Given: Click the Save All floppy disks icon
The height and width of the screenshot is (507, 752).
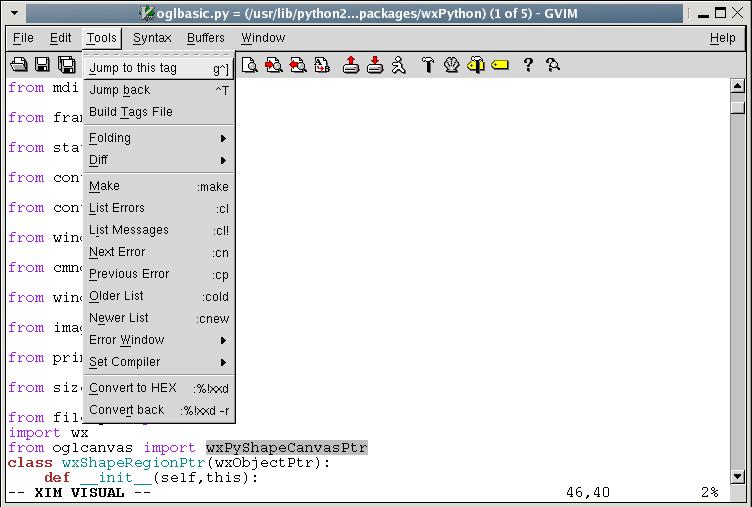Looking at the screenshot, I should (67, 65).
